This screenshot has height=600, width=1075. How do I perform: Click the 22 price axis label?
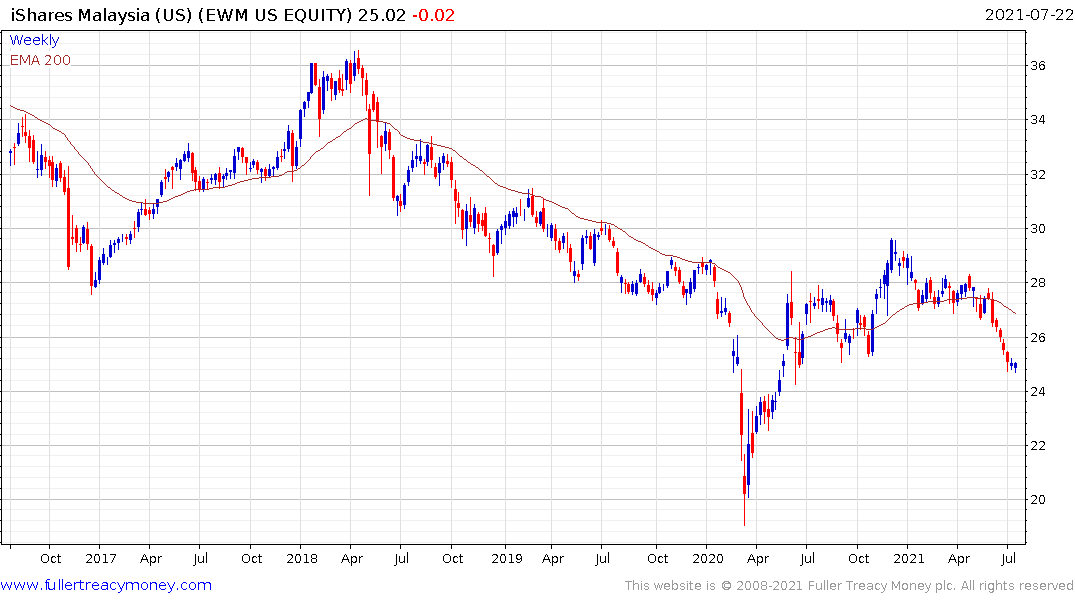tap(1038, 446)
